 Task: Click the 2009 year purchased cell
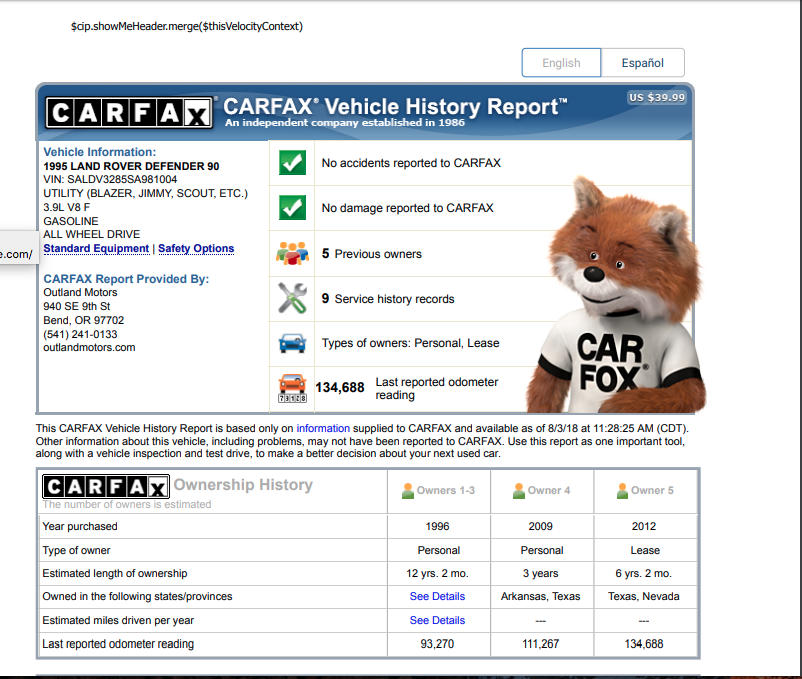(541, 526)
